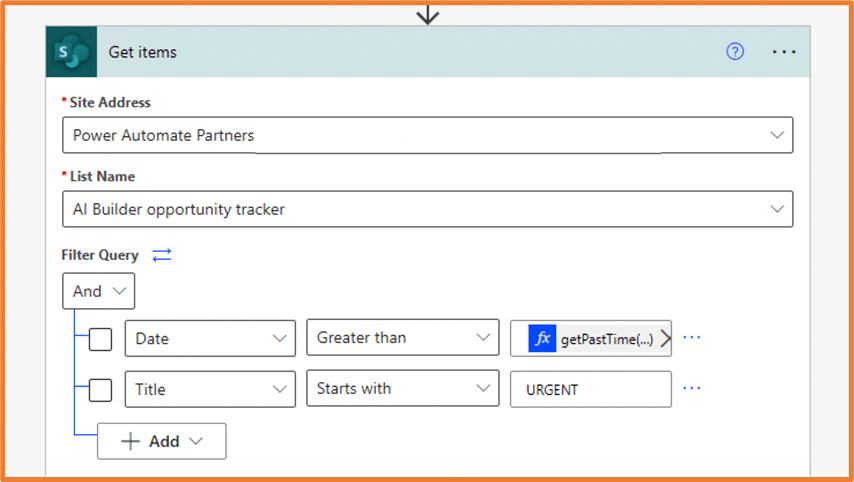
Task: Open the Date row ellipsis options
Action: pos(691,338)
